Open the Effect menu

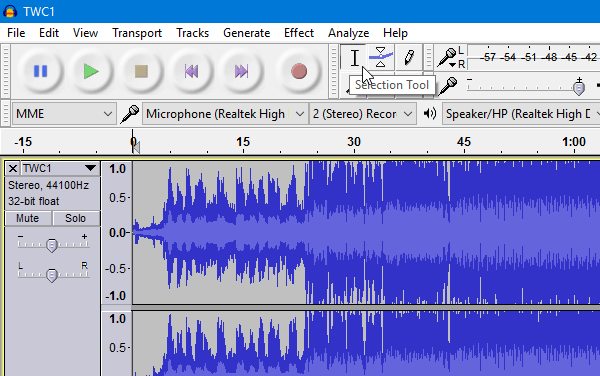pyautogui.click(x=299, y=33)
